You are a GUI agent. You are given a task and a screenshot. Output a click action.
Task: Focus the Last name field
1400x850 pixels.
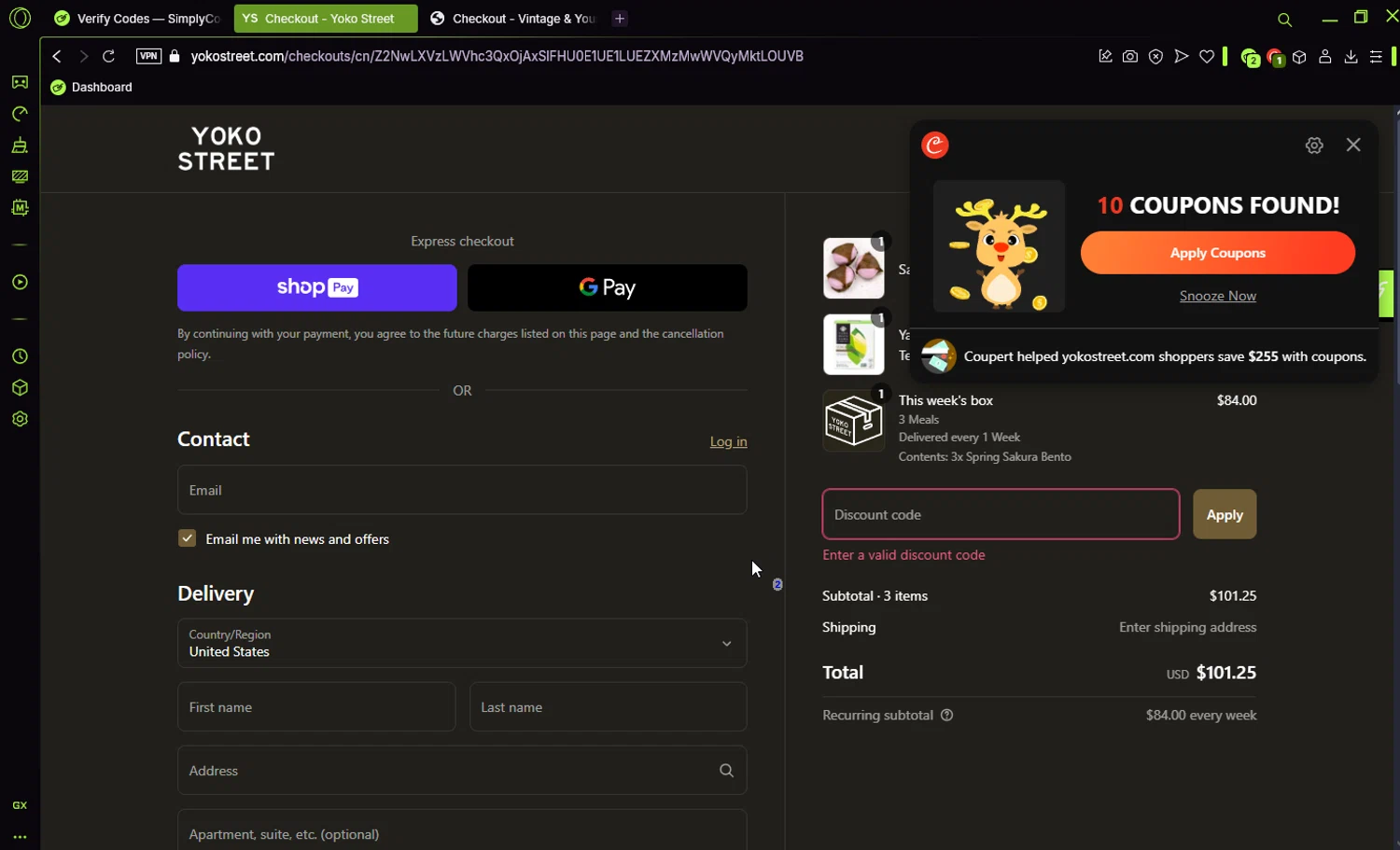(608, 706)
